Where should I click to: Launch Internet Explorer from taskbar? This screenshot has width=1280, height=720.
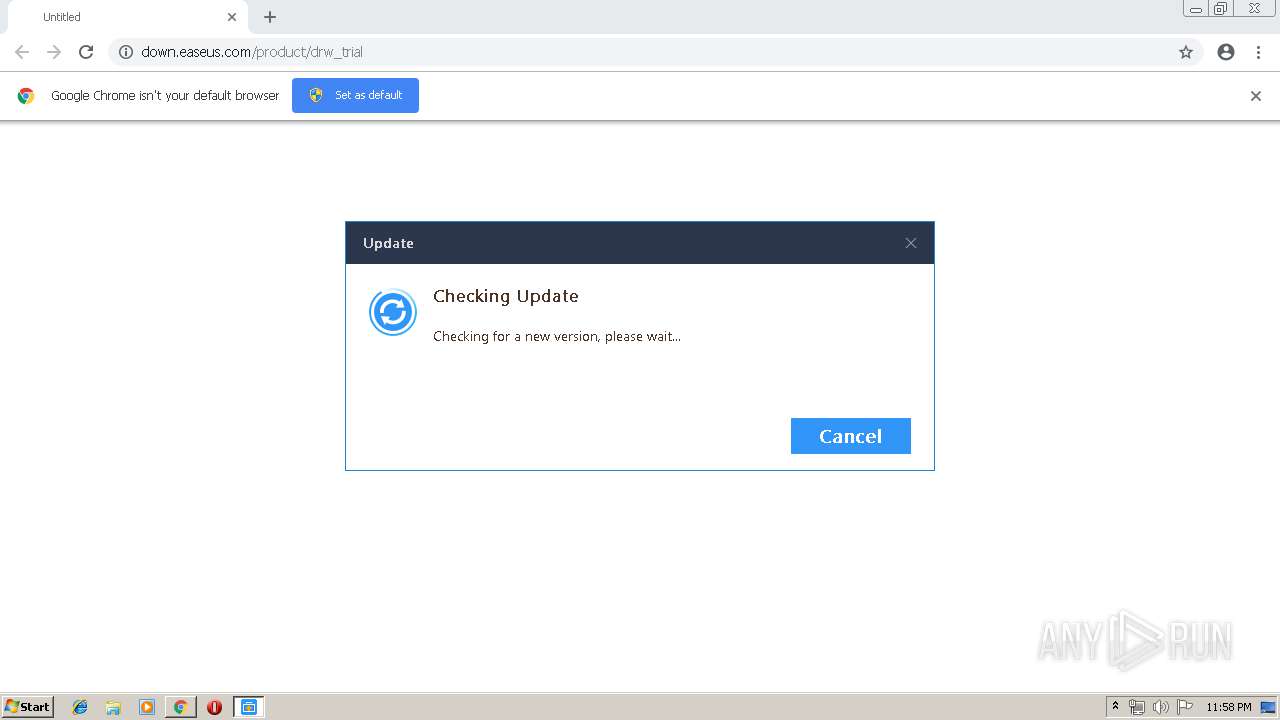(80, 707)
